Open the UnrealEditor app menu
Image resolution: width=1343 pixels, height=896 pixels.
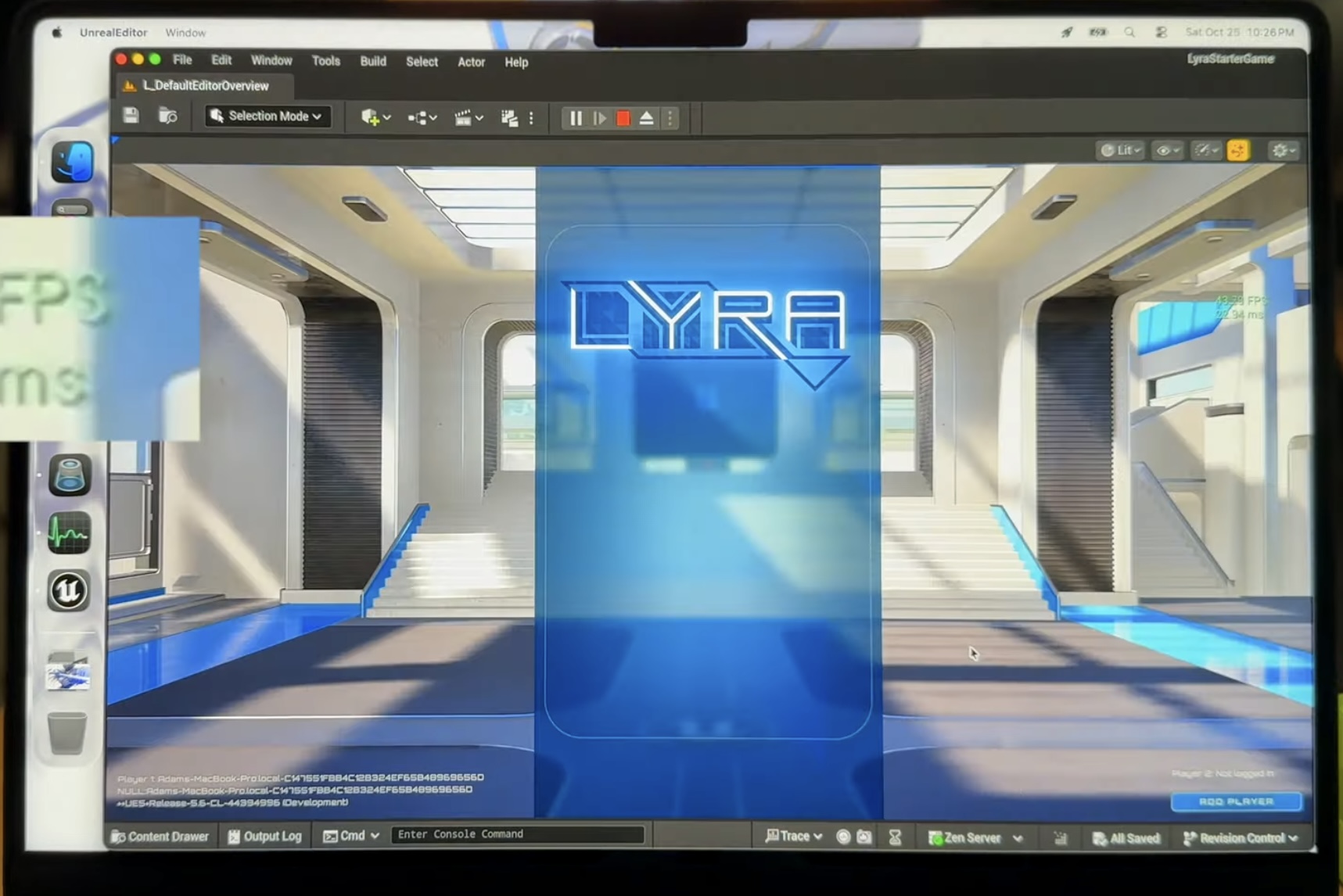(x=113, y=32)
